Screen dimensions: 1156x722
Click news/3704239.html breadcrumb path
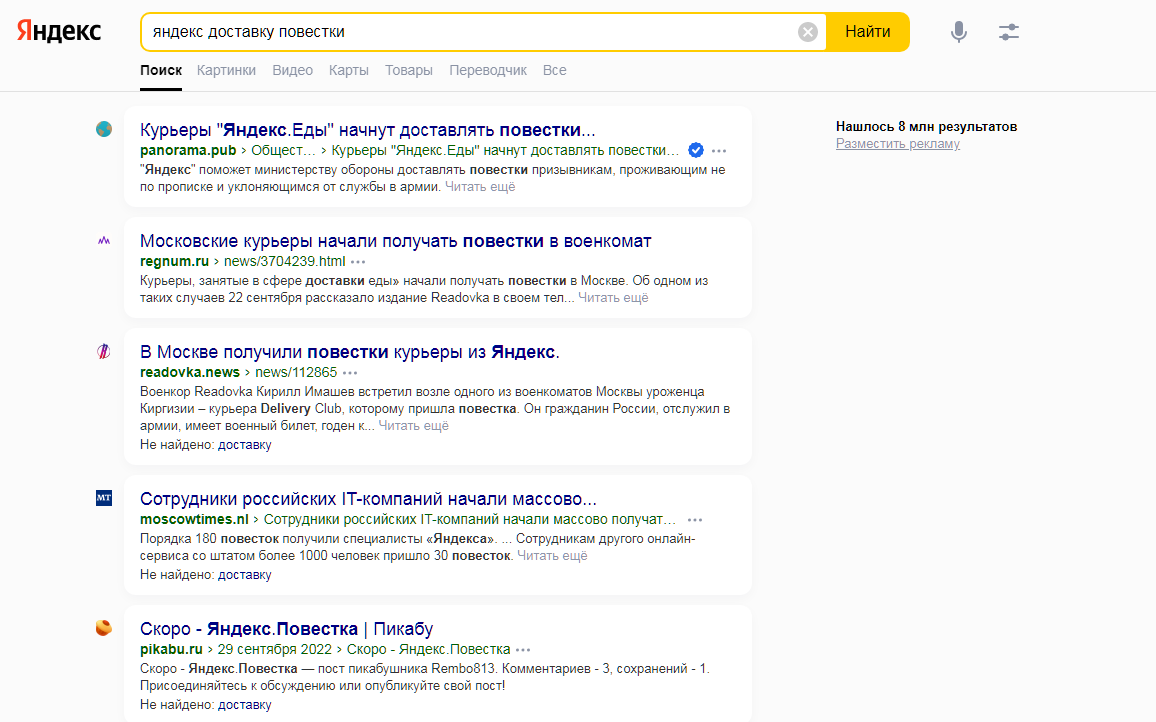(285, 261)
